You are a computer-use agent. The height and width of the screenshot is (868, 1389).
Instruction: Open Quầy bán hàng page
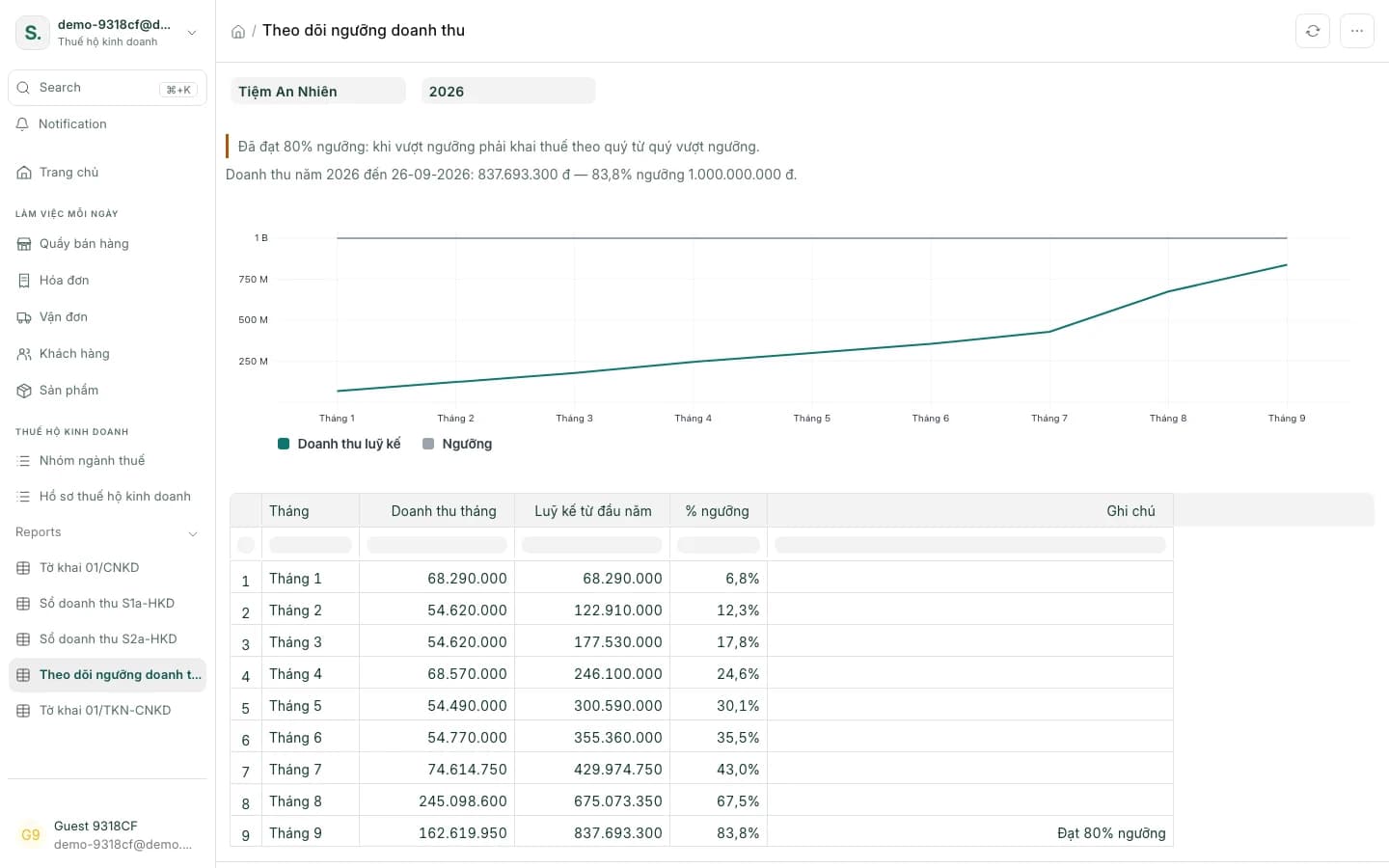tap(107, 244)
